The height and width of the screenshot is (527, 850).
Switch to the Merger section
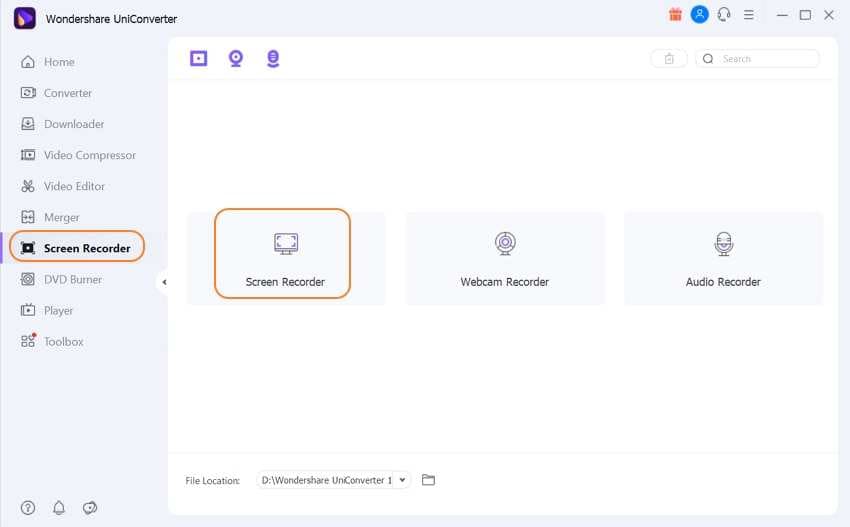50,217
